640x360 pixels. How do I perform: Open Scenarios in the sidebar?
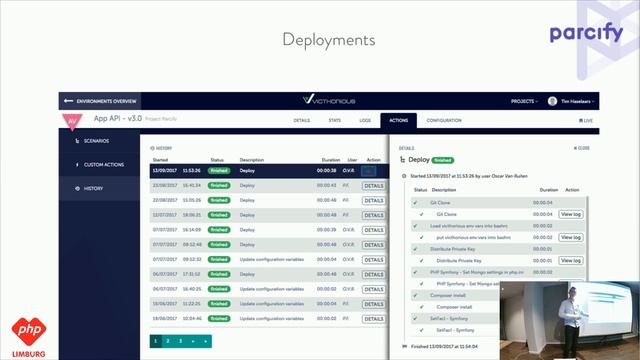(100, 141)
